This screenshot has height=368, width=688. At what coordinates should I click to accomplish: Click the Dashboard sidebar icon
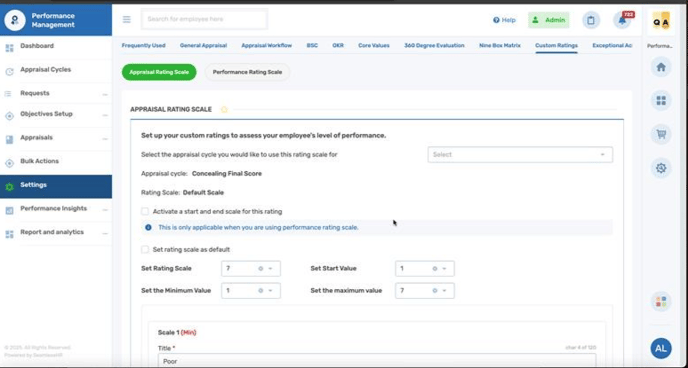pyautogui.click(x=9, y=48)
